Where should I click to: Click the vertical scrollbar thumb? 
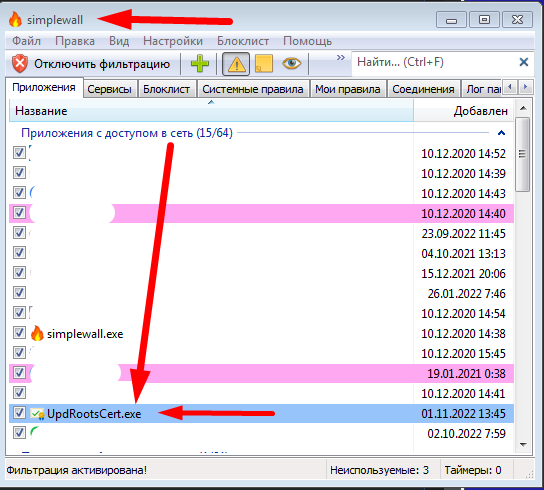pyautogui.click(x=522, y=154)
